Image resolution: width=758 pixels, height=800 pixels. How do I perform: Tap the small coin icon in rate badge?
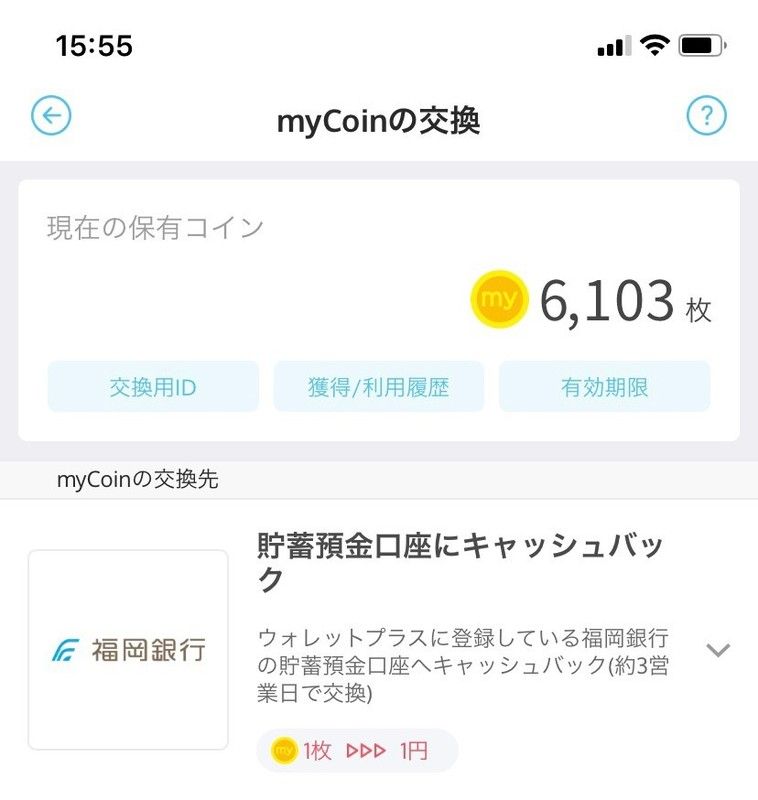point(285,750)
